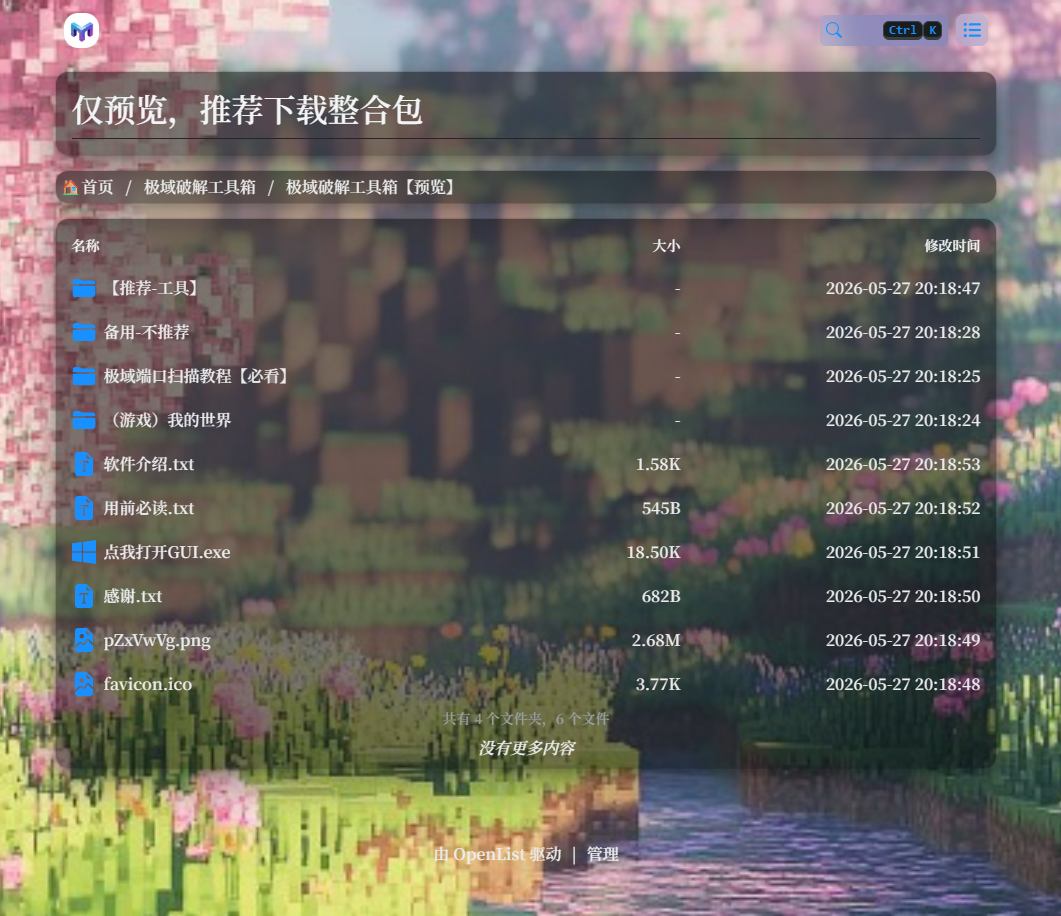Sort by 名称 column header
Screen dimensions: 1061x916
[86, 246]
